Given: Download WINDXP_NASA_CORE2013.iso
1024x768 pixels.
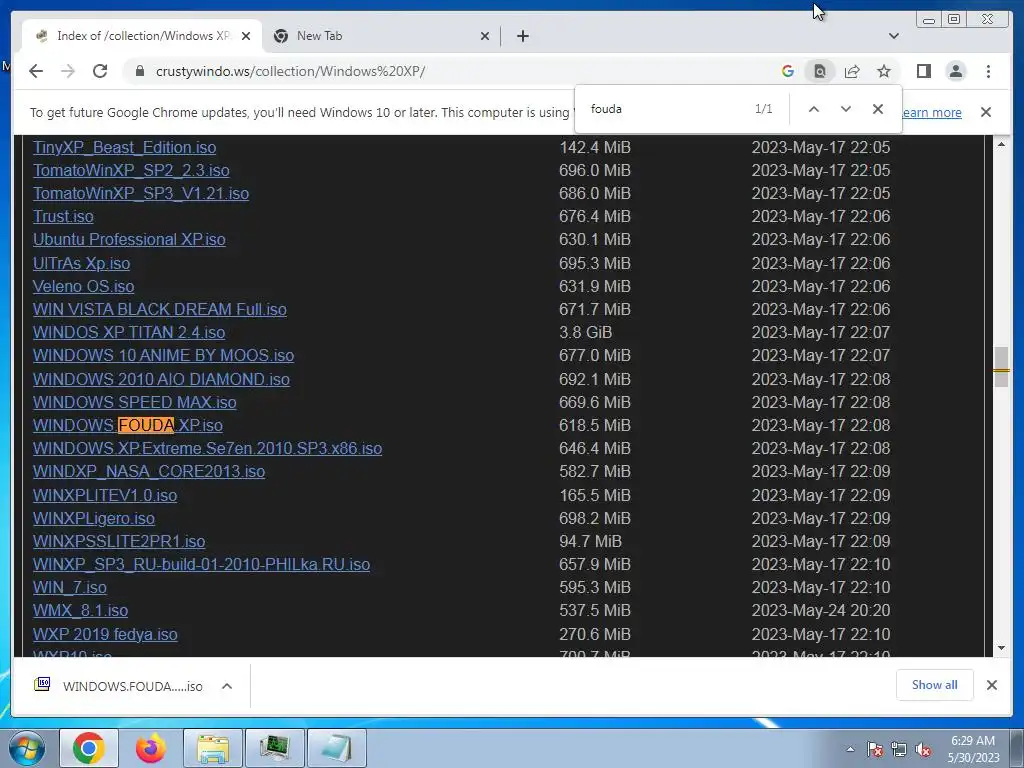Looking at the screenshot, I should pyautogui.click(x=149, y=471).
